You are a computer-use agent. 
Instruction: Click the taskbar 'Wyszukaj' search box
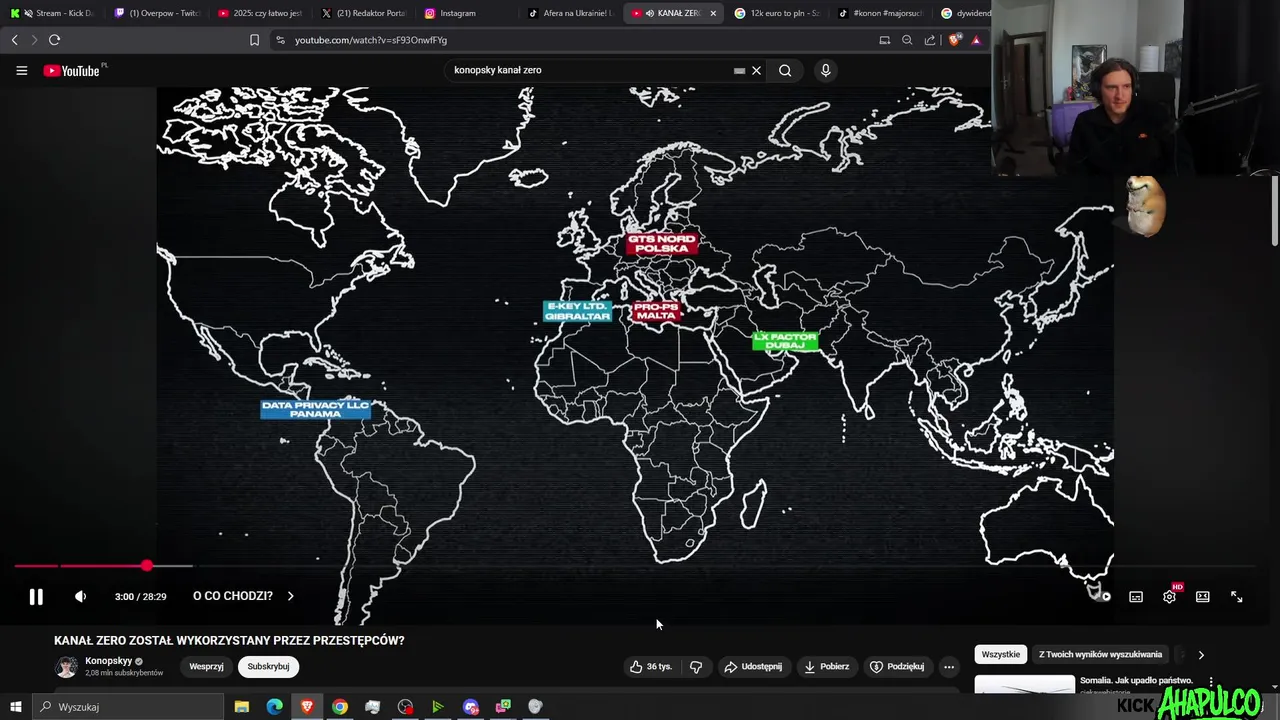[x=130, y=707]
